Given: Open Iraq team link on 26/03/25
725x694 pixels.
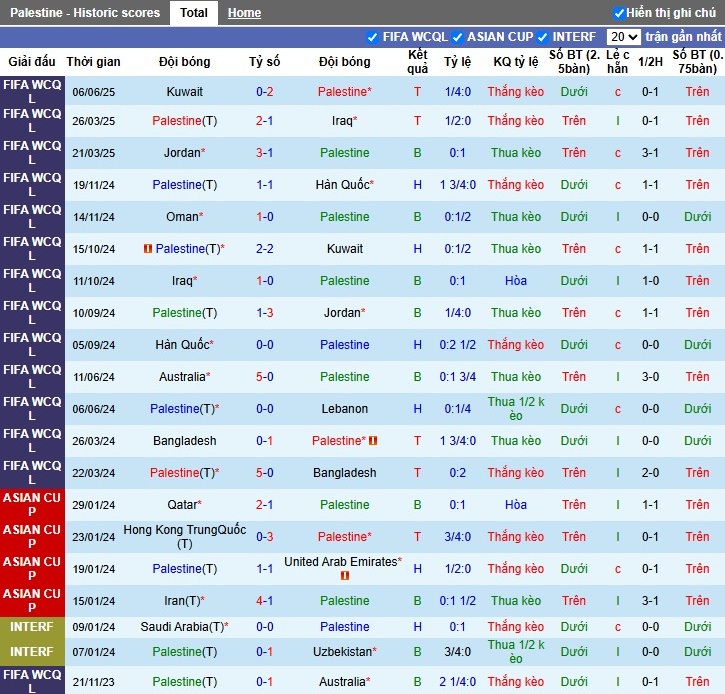Looking at the screenshot, I should [x=344, y=121].
